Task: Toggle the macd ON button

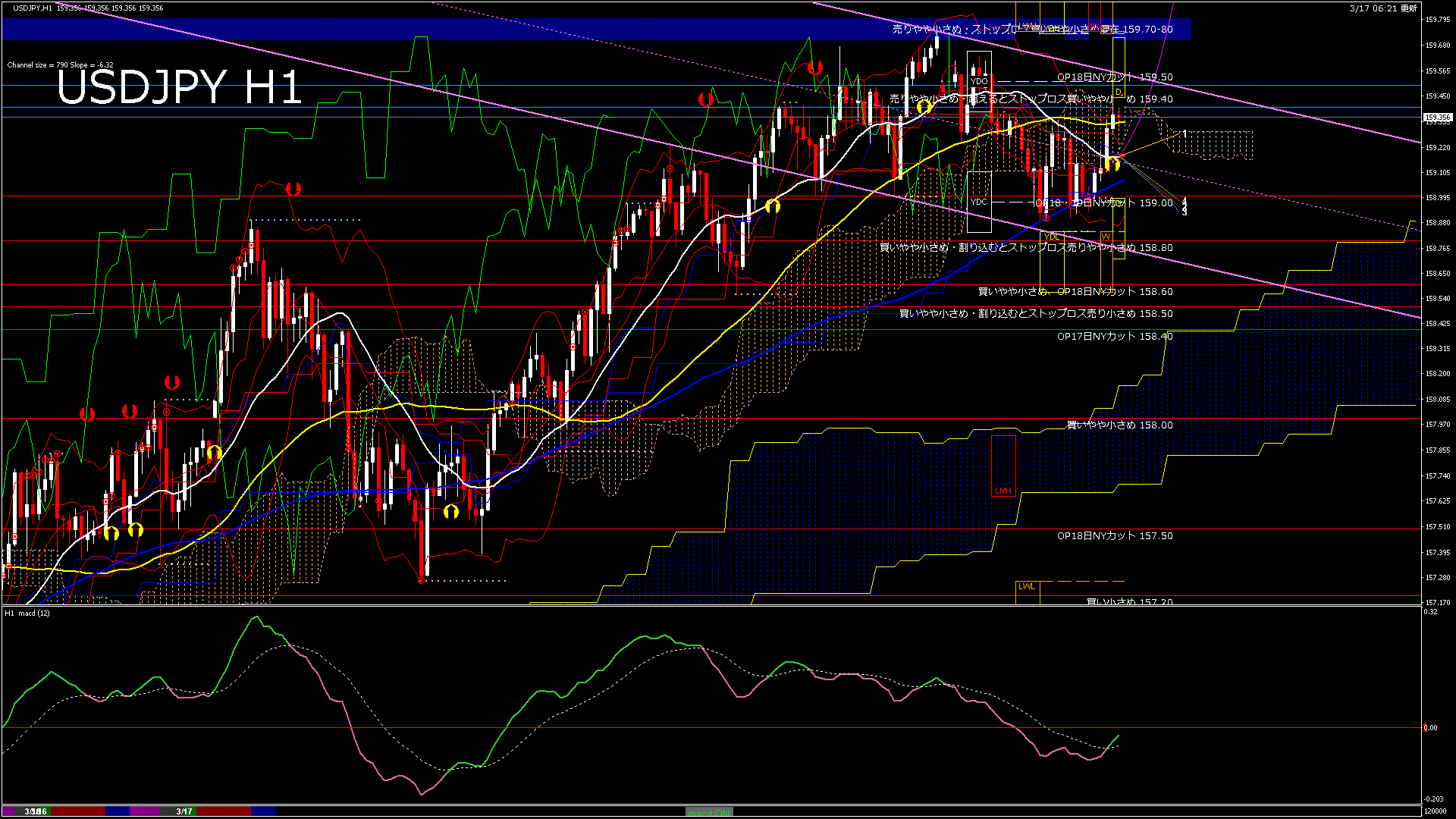Action: coord(709,812)
